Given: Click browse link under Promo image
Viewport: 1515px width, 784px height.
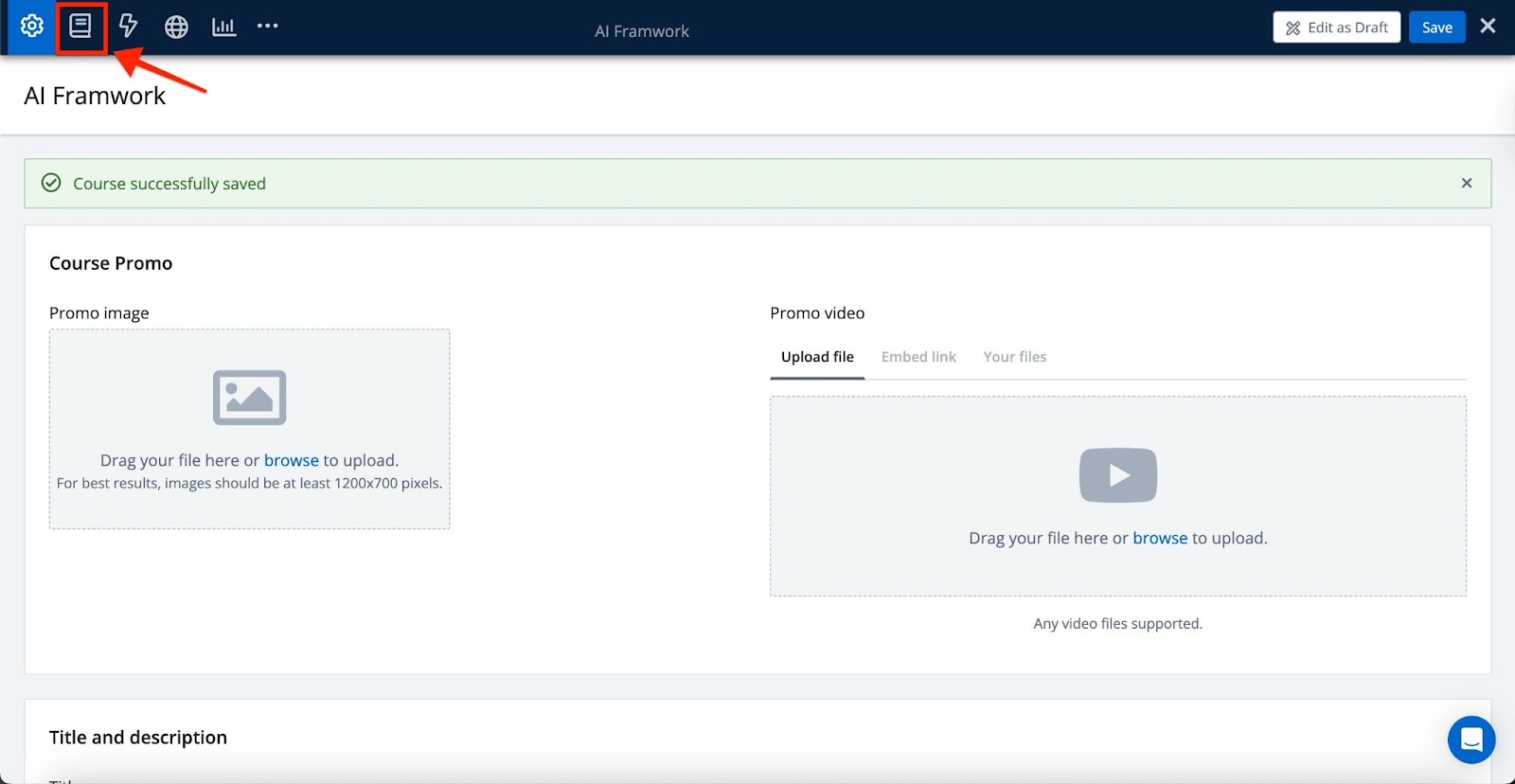Looking at the screenshot, I should 291,460.
